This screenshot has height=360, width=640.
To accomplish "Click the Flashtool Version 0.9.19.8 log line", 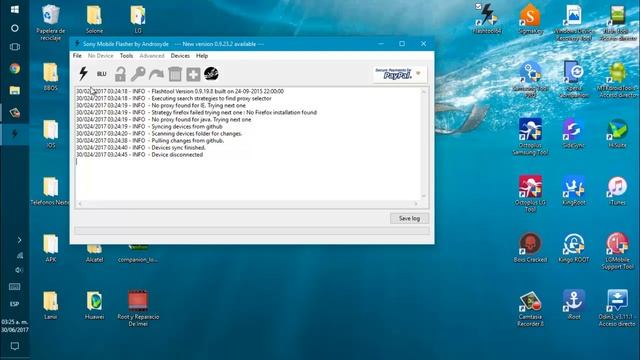I will click(x=180, y=91).
